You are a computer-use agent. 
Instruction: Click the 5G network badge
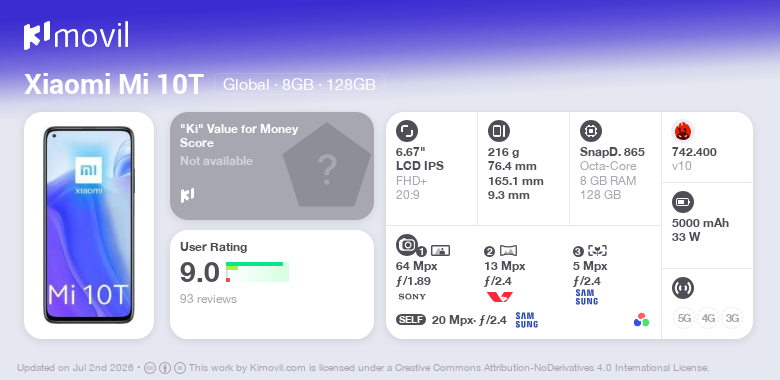coord(684,318)
